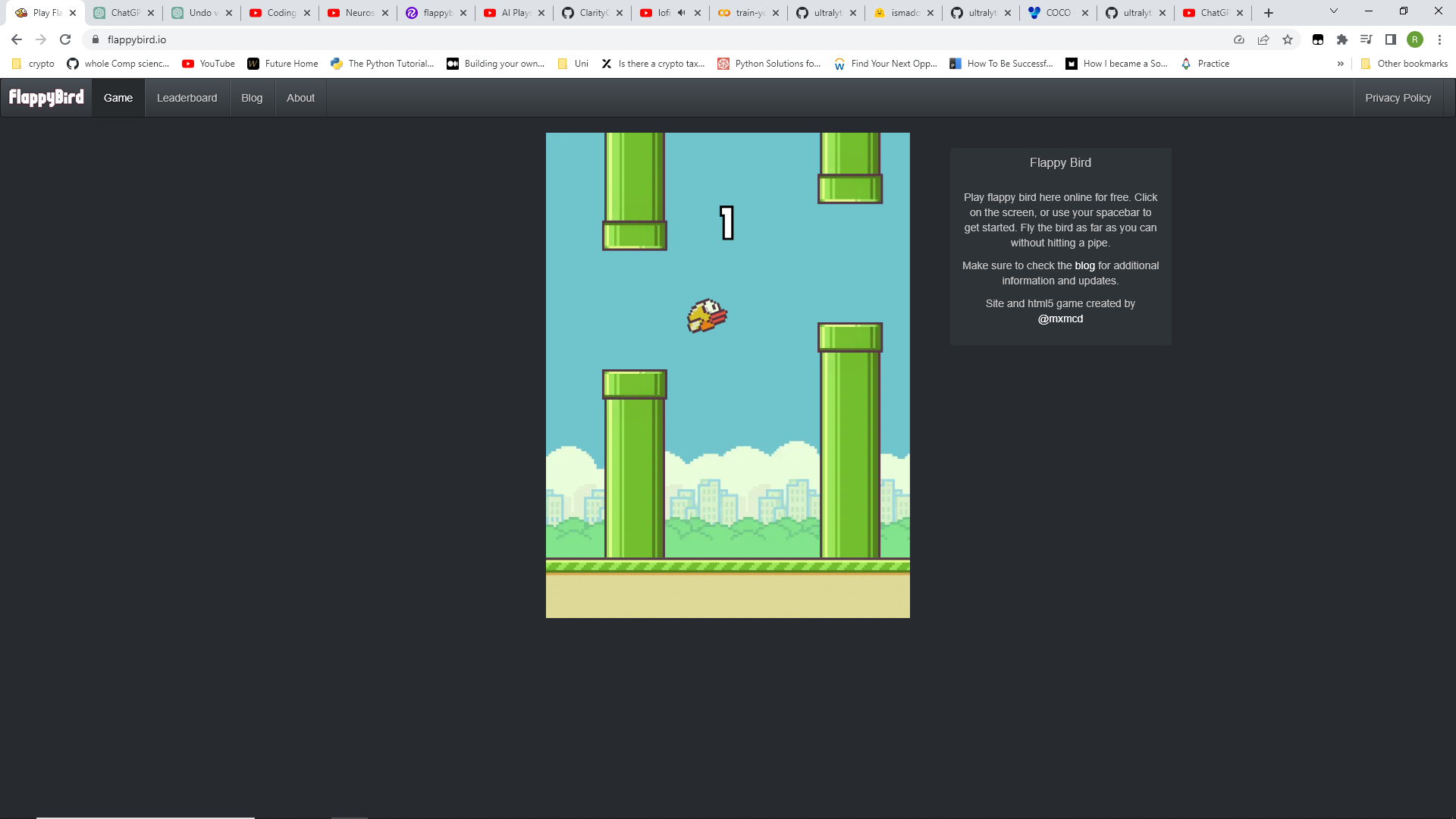The height and width of the screenshot is (819, 1456).
Task: Open the Chrome three-dot menu
Action: (1439, 39)
